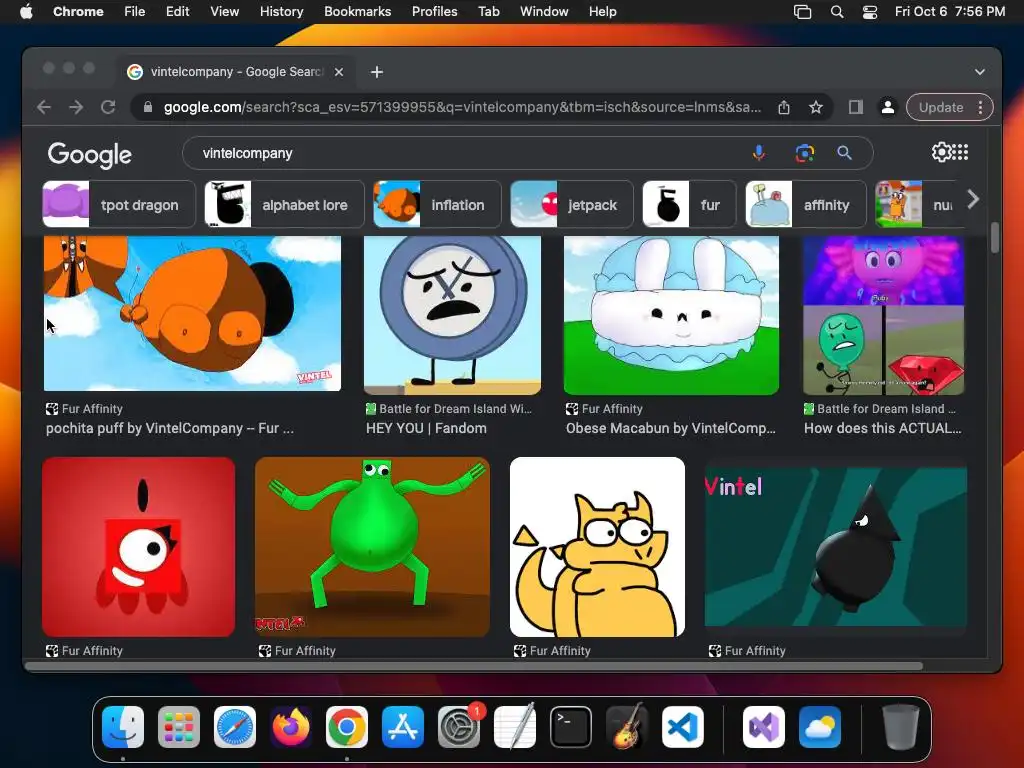
Task: Open Chrome three-dot menu
Action: click(981, 107)
